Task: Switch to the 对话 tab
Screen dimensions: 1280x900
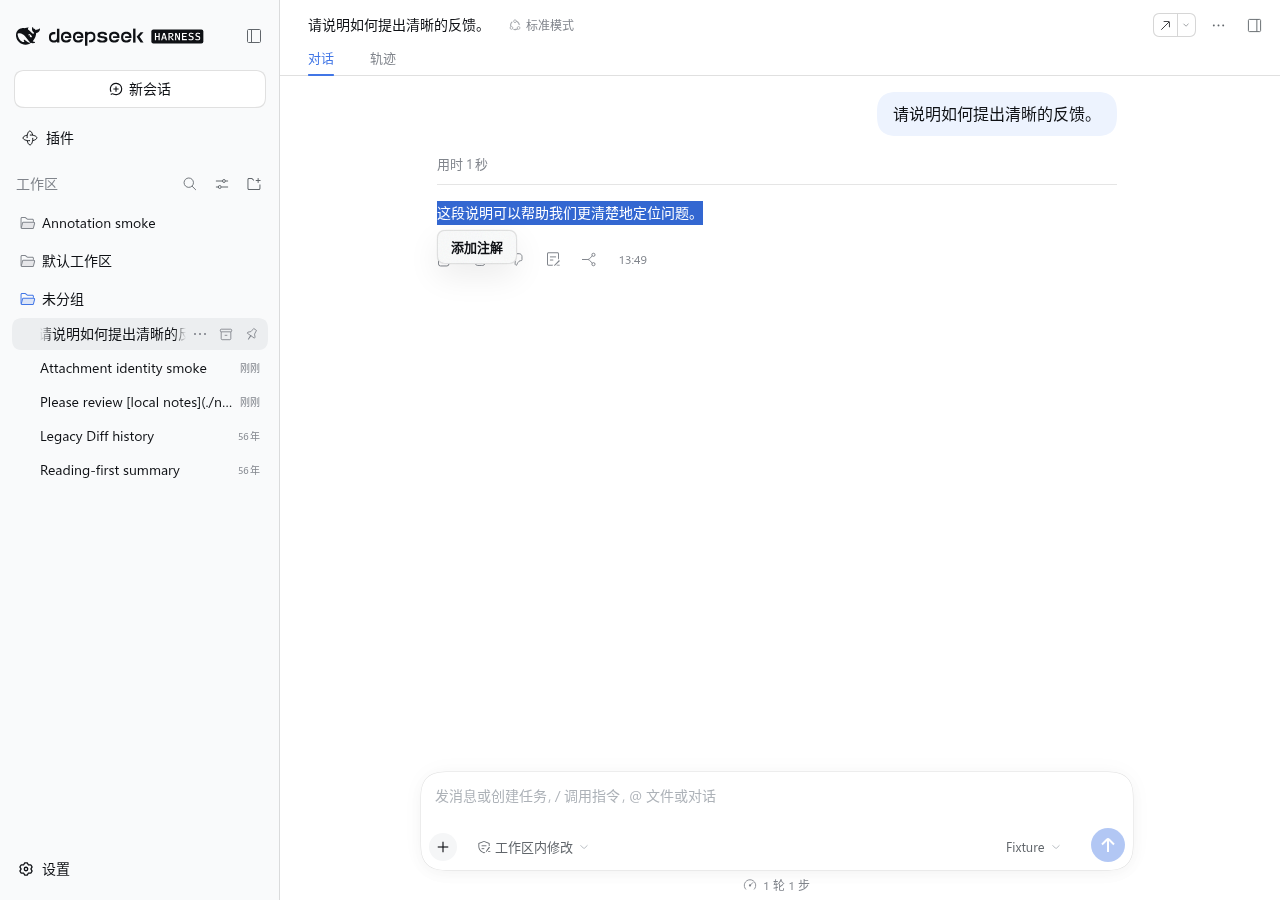Action: [x=321, y=59]
